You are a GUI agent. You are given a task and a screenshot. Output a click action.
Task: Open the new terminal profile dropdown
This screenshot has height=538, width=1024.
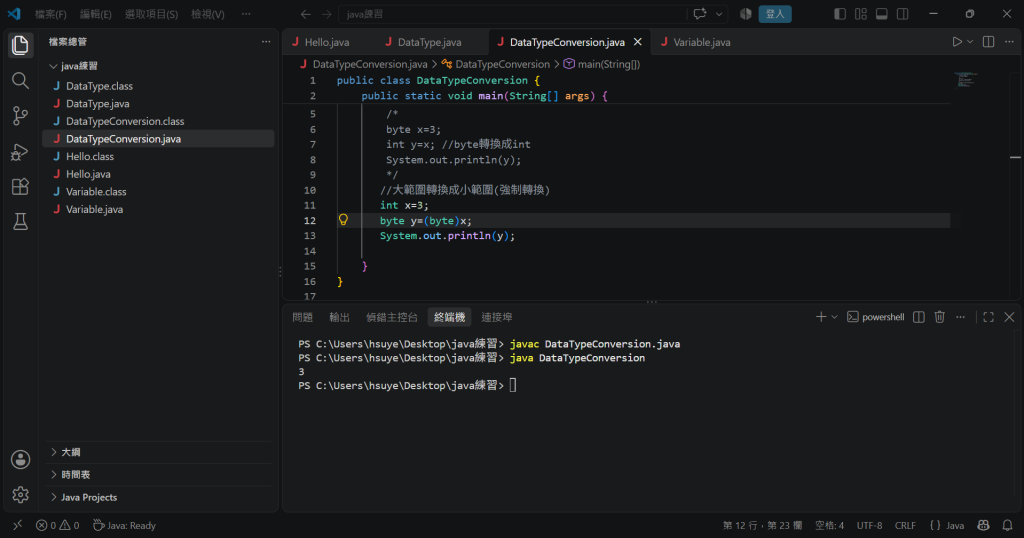pos(834,317)
